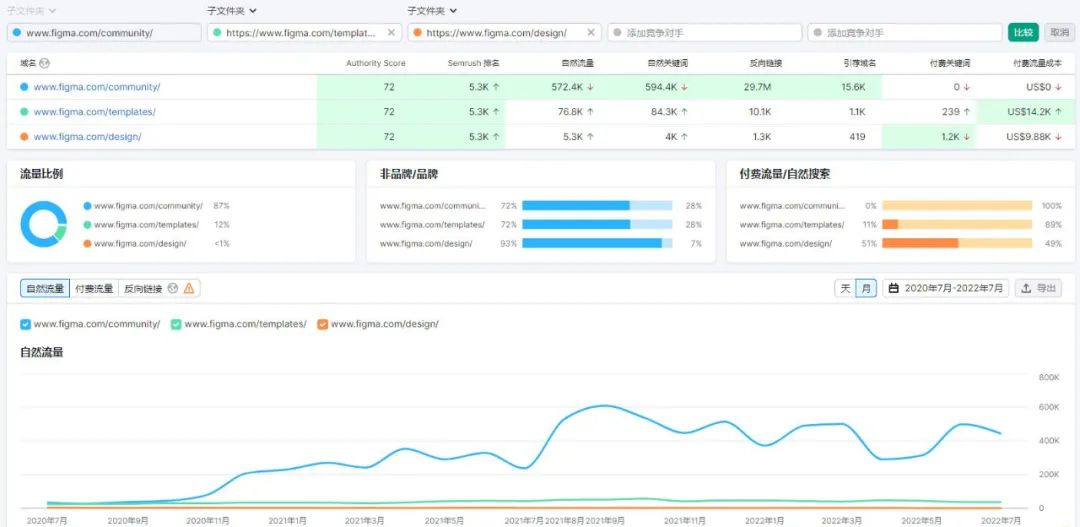
Task: Click the 12% legend entry in 流量比例
Action: tap(156, 225)
